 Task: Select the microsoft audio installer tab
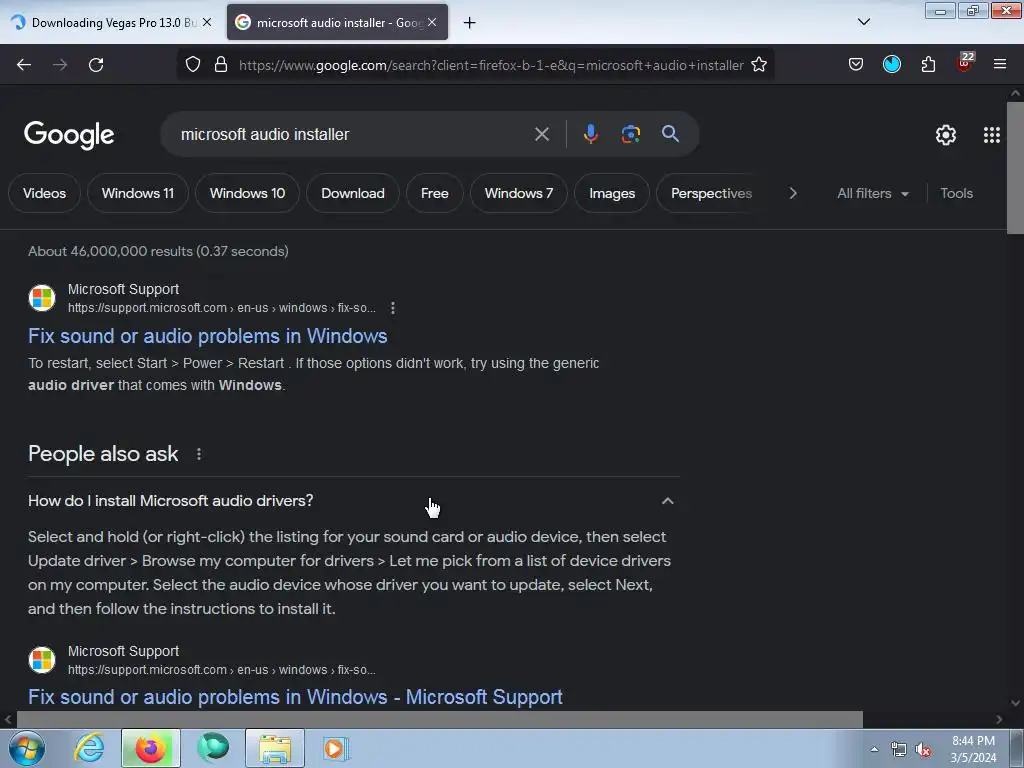(x=338, y=22)
